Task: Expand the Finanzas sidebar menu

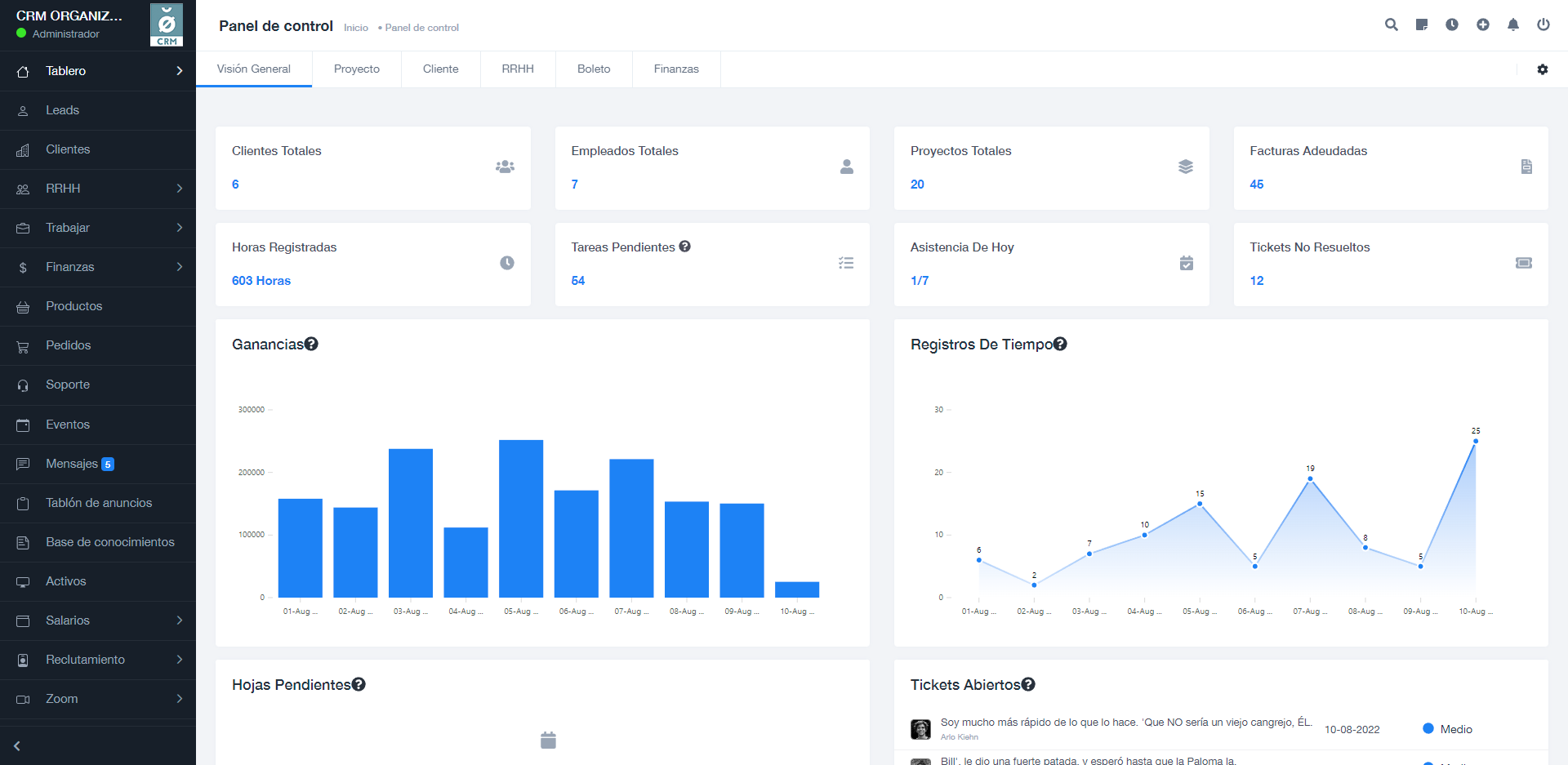Action: [98, 267]
